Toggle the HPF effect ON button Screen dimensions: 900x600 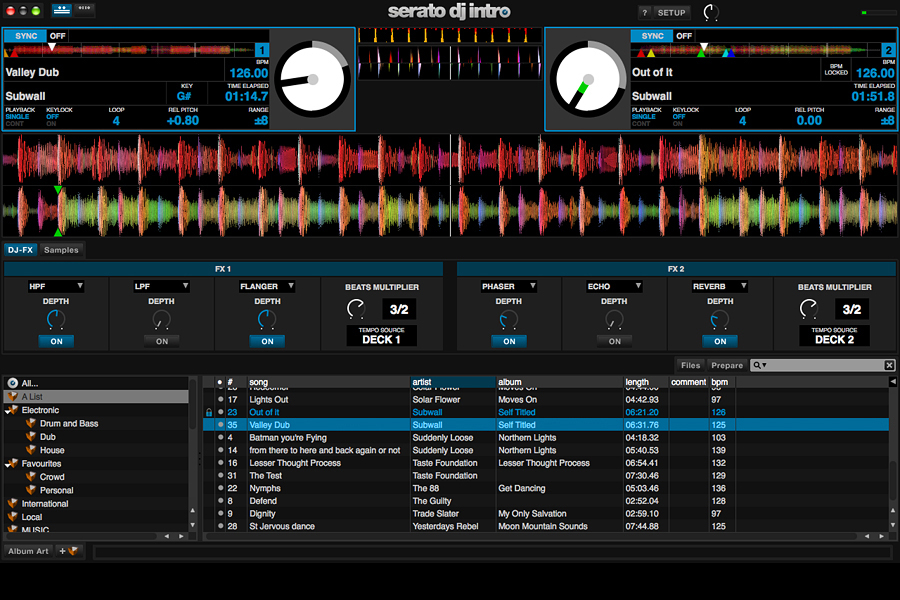point(56,341)
